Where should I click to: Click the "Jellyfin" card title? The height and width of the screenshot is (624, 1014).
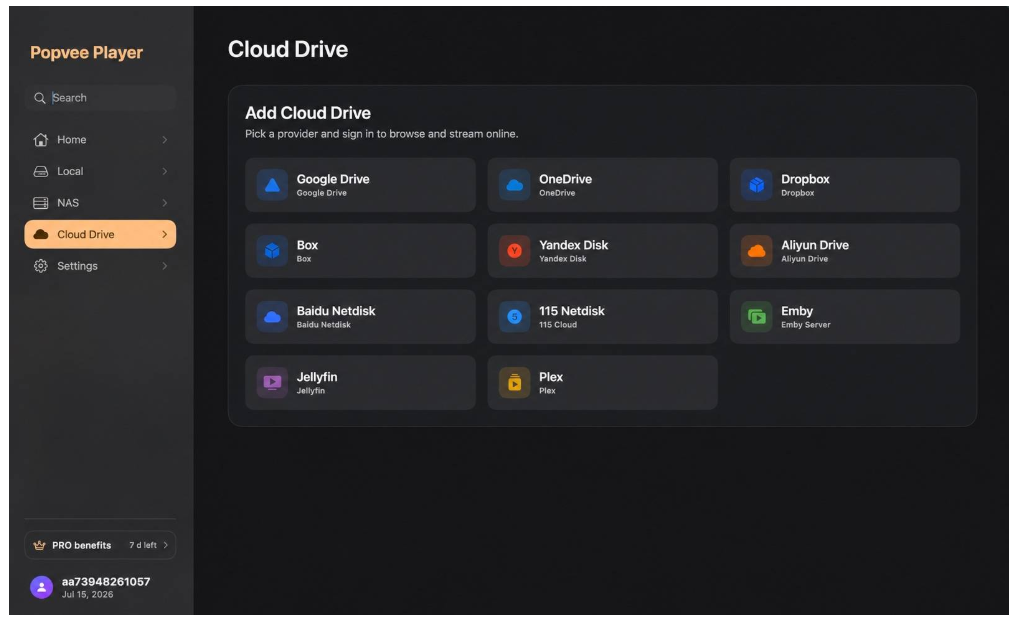pos(317,377)
